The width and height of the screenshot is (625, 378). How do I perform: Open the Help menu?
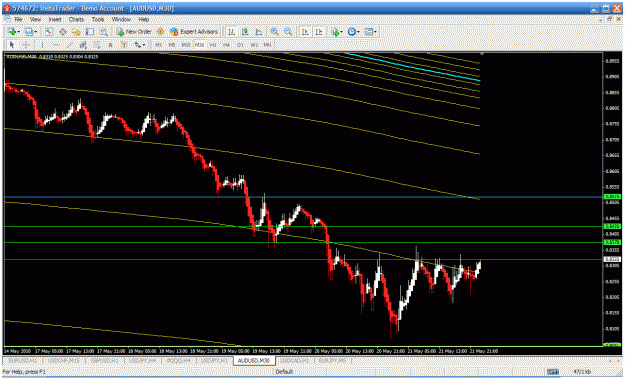(143, 19)
